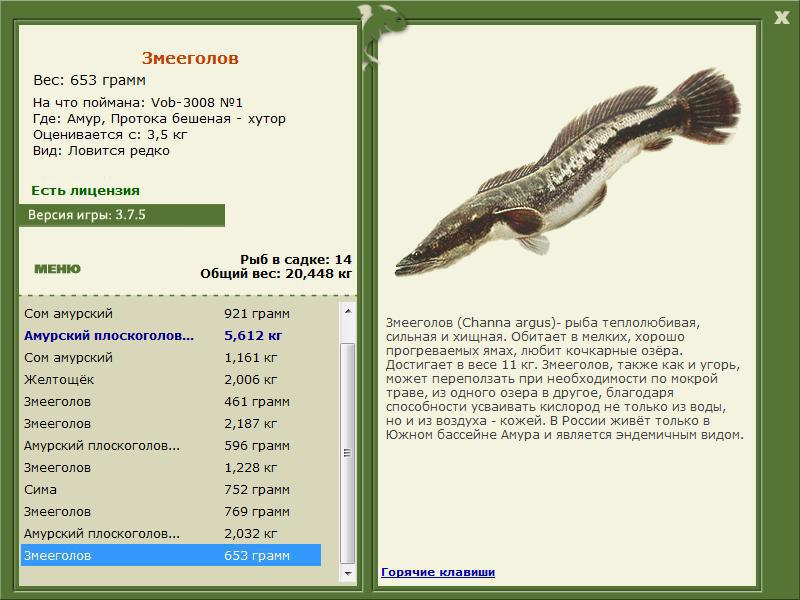The width and height of the screenshot is (800, 600).
Task: Click the Есть лицензия label
Action: click(85, 190)
